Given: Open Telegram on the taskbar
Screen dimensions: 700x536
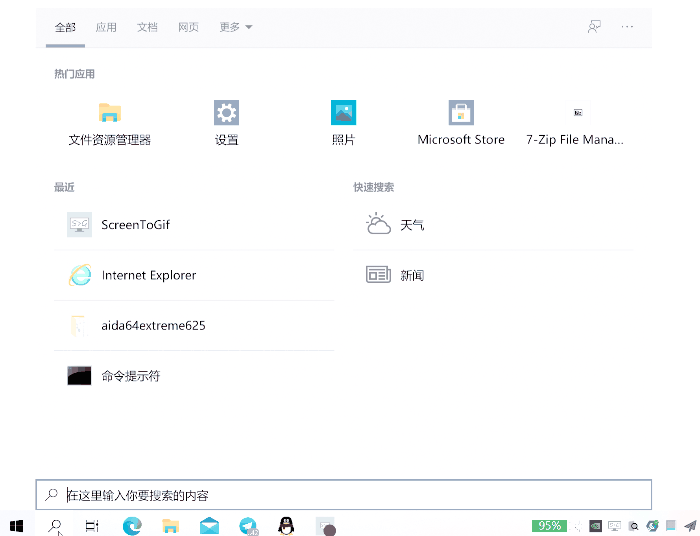Looking at the screenshot, I should (248, 526).
